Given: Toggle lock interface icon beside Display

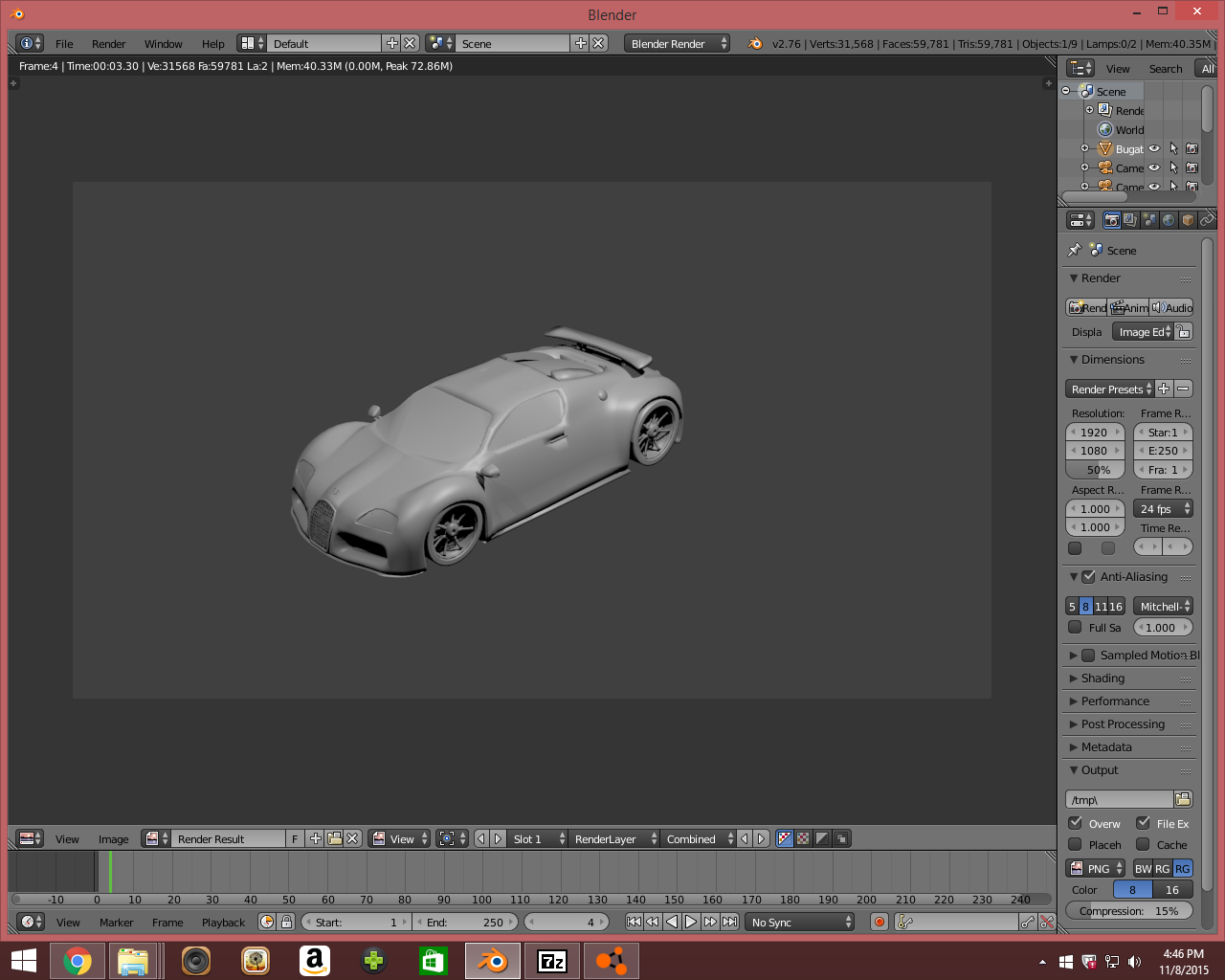Looking at the screenshot, I should pos(1184,332).
